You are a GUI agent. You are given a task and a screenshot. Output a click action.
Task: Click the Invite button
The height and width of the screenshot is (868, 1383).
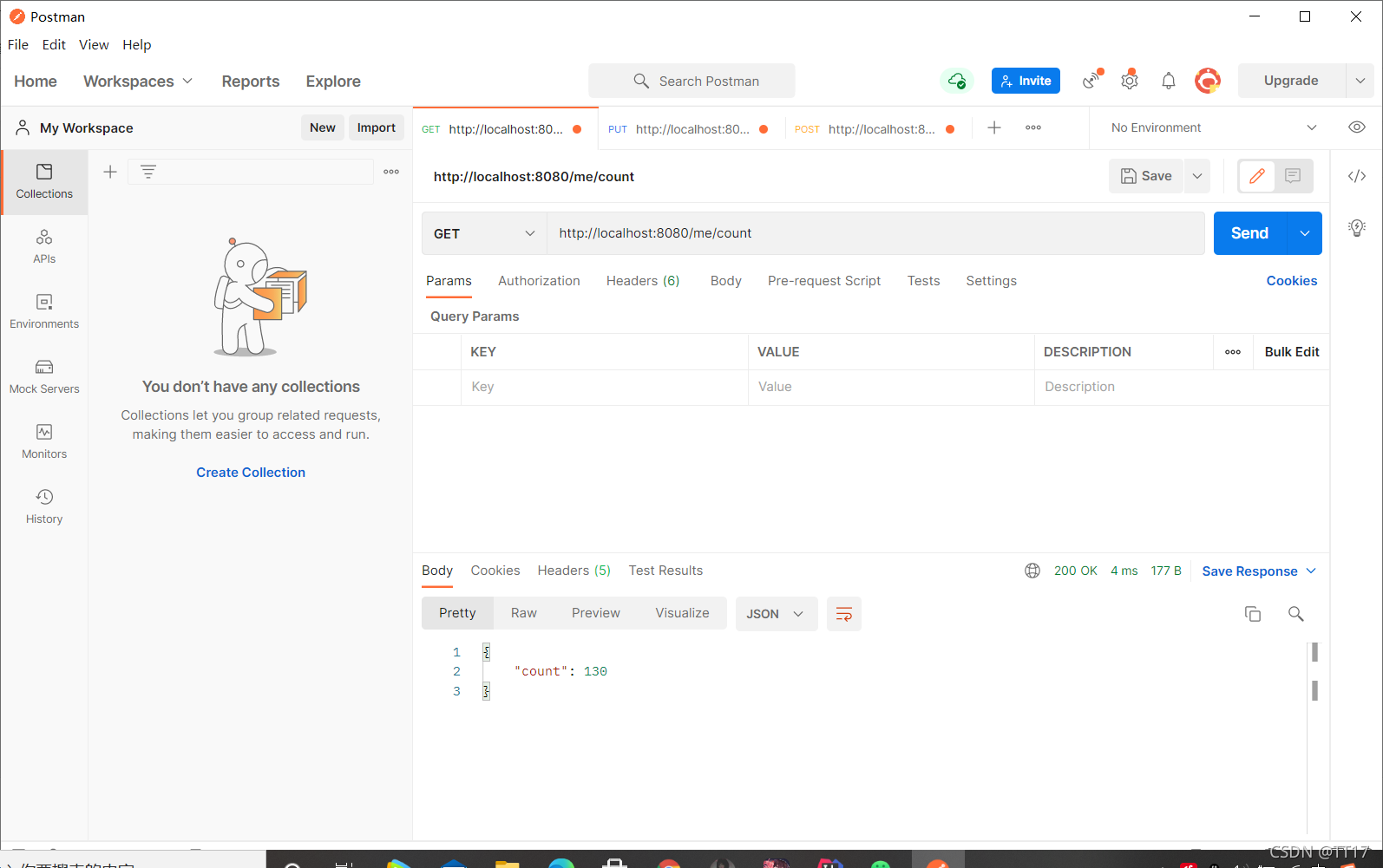click(1026, 81)
